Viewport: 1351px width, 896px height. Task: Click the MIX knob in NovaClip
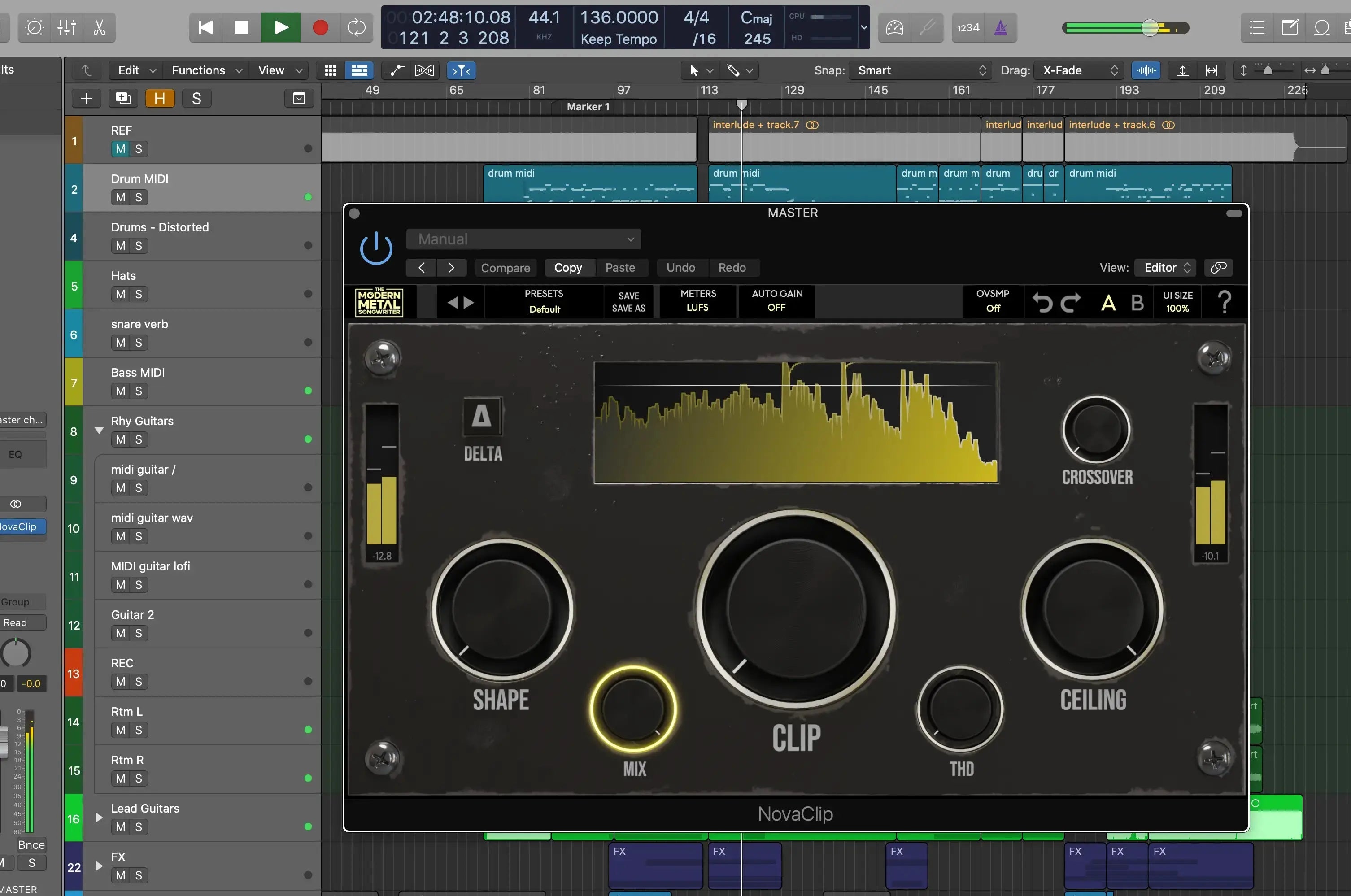pyautogui.click(x=633, y=709)
